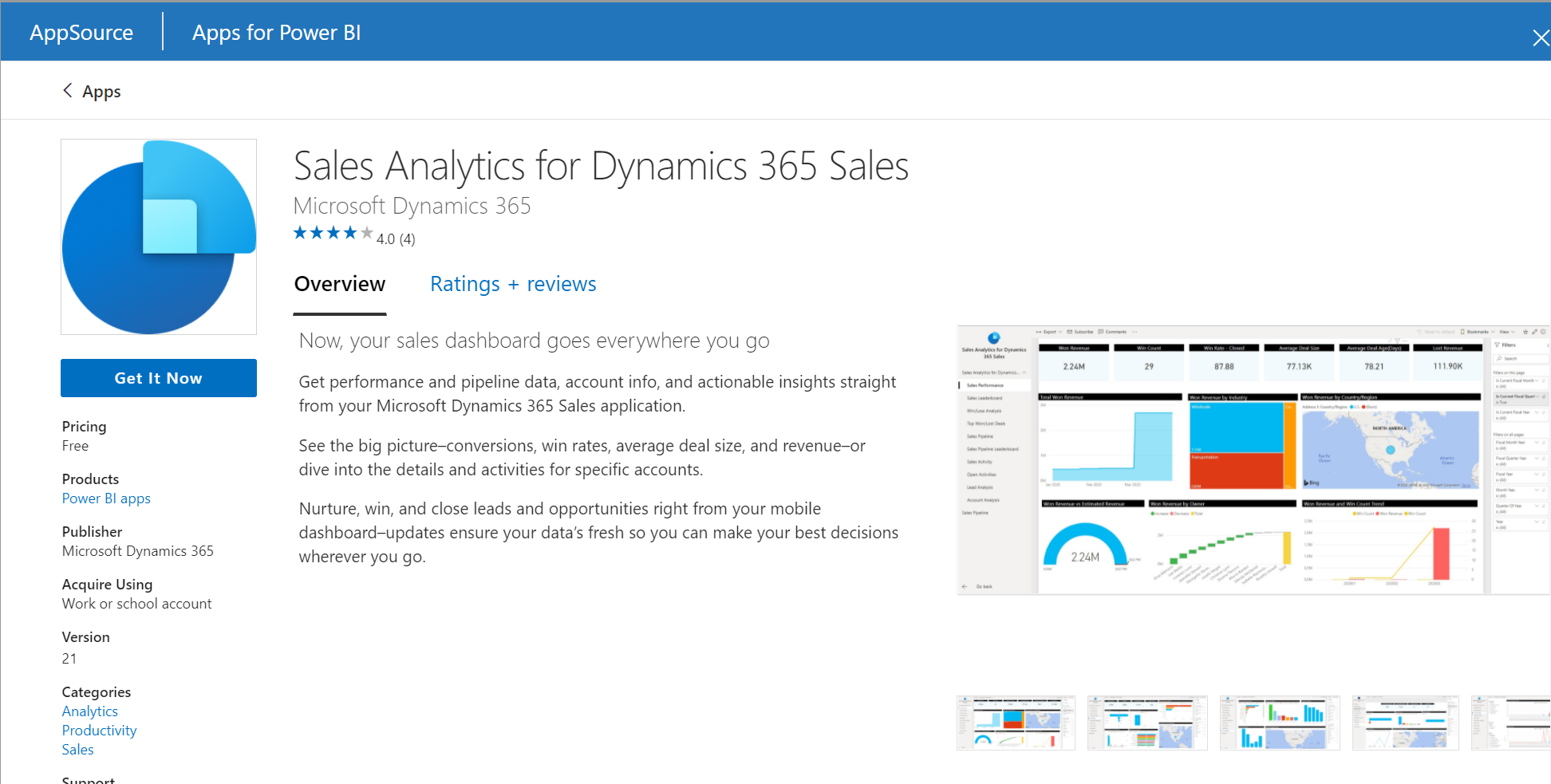Click the Sales Analytics app logo
The image size is (1551, 784).
[159, 237]
